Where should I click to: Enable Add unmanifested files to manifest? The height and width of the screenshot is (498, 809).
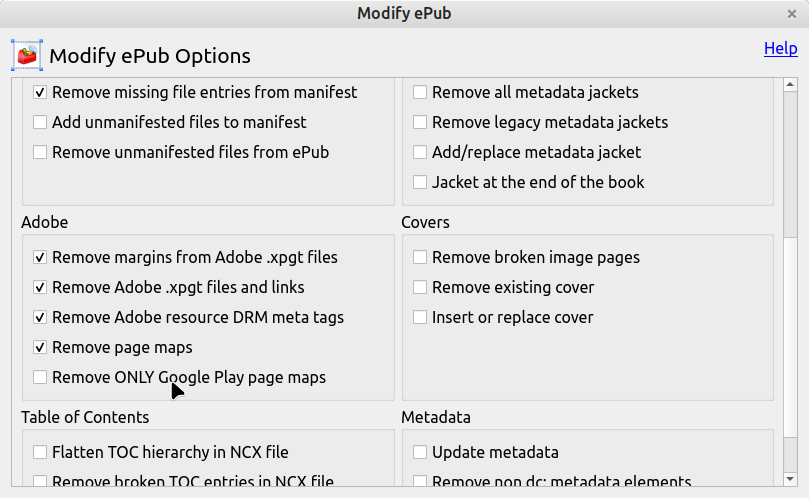tap(40, 122)
